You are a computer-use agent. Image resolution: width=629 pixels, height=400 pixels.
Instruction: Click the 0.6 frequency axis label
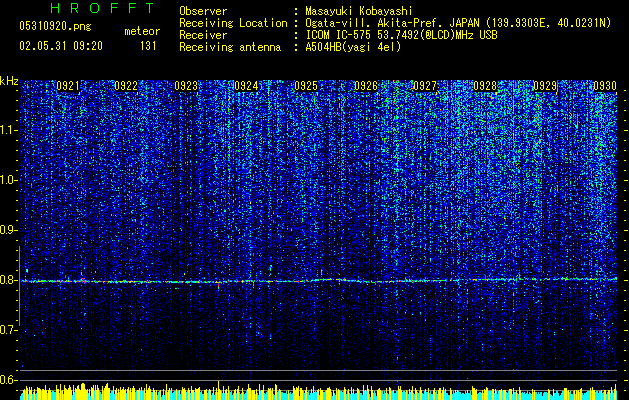[8, 380]
